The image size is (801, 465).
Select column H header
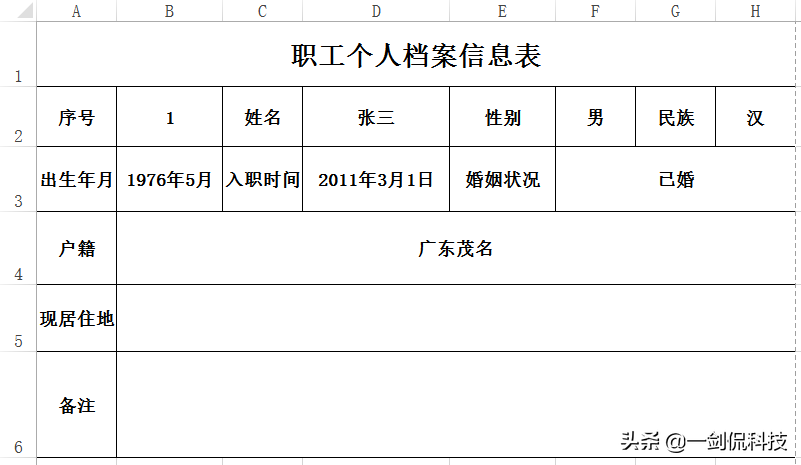pos(756,11)
